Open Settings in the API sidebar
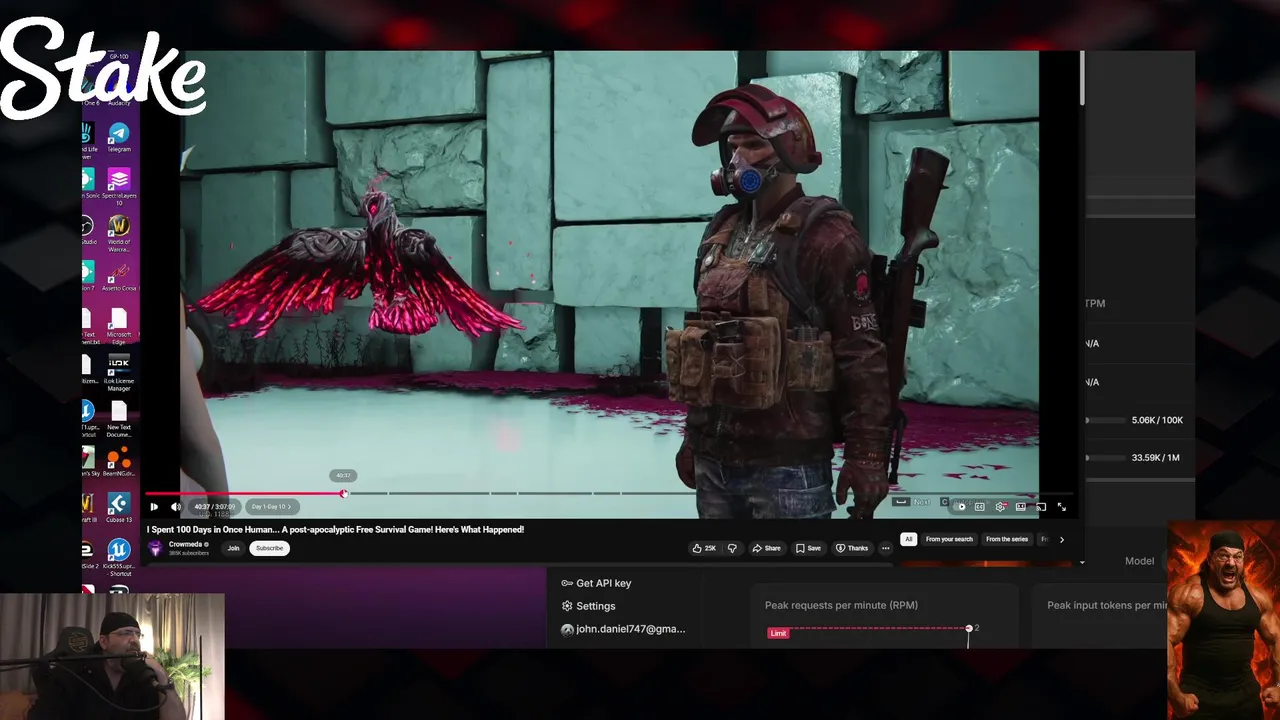 [588, 606]
